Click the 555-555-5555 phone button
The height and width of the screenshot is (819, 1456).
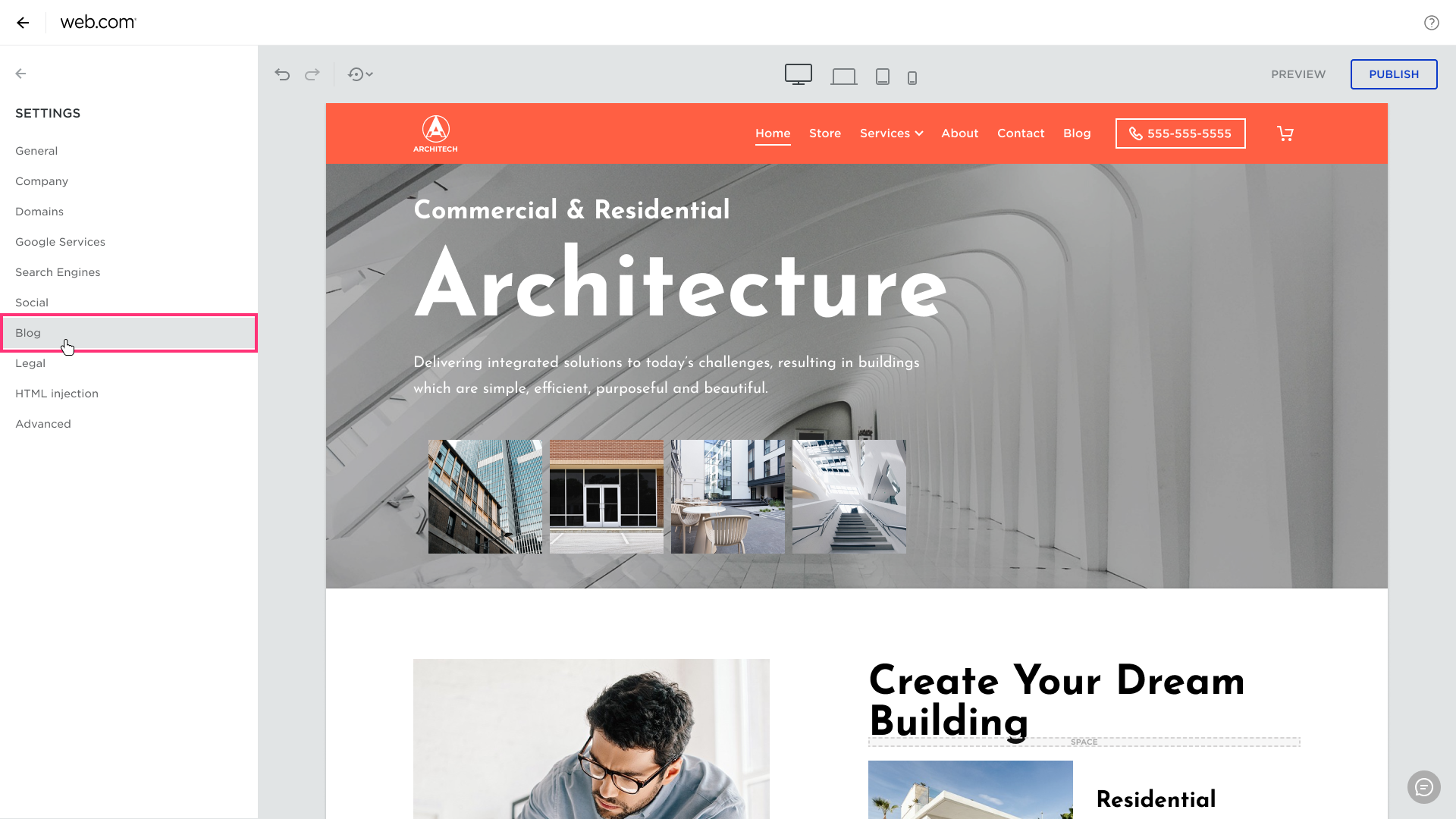(1180, 133)
